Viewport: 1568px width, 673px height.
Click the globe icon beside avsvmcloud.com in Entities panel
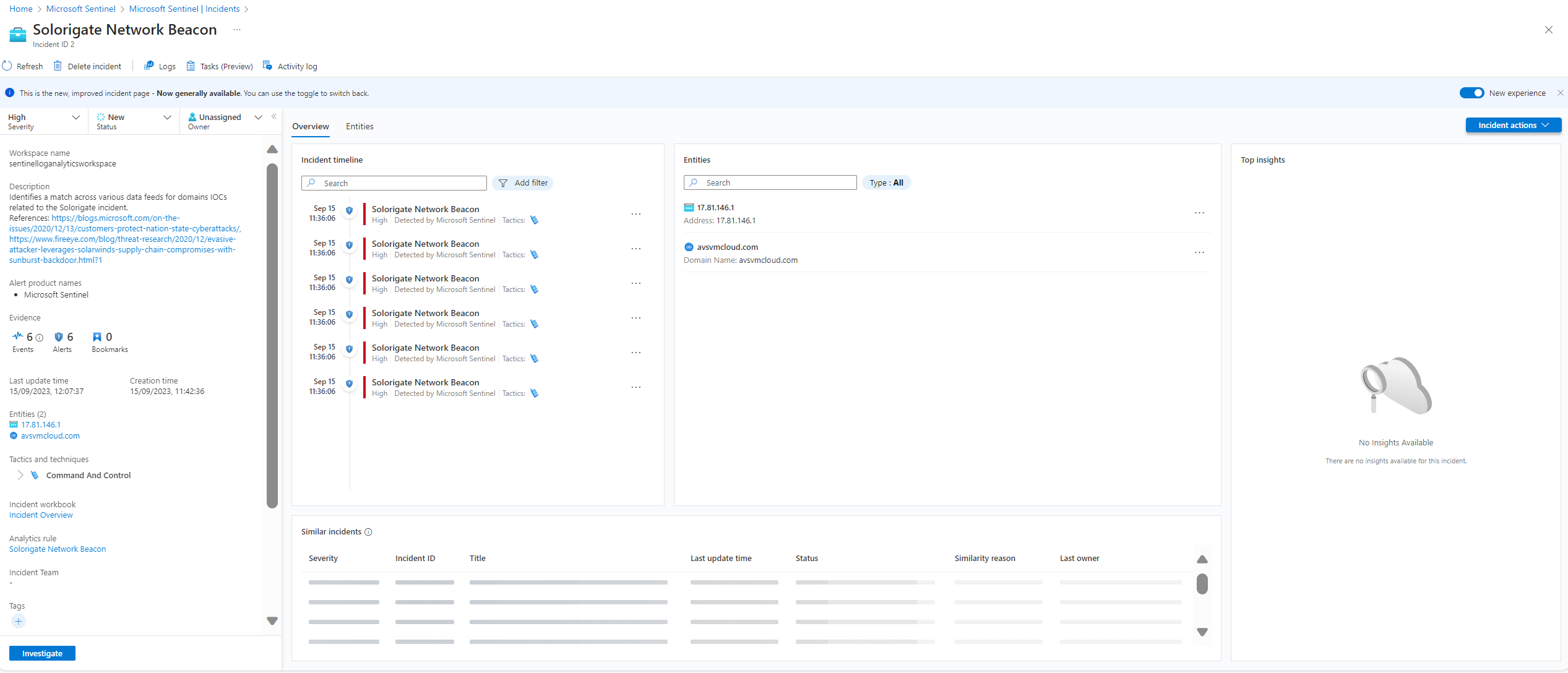click(689, 247)
